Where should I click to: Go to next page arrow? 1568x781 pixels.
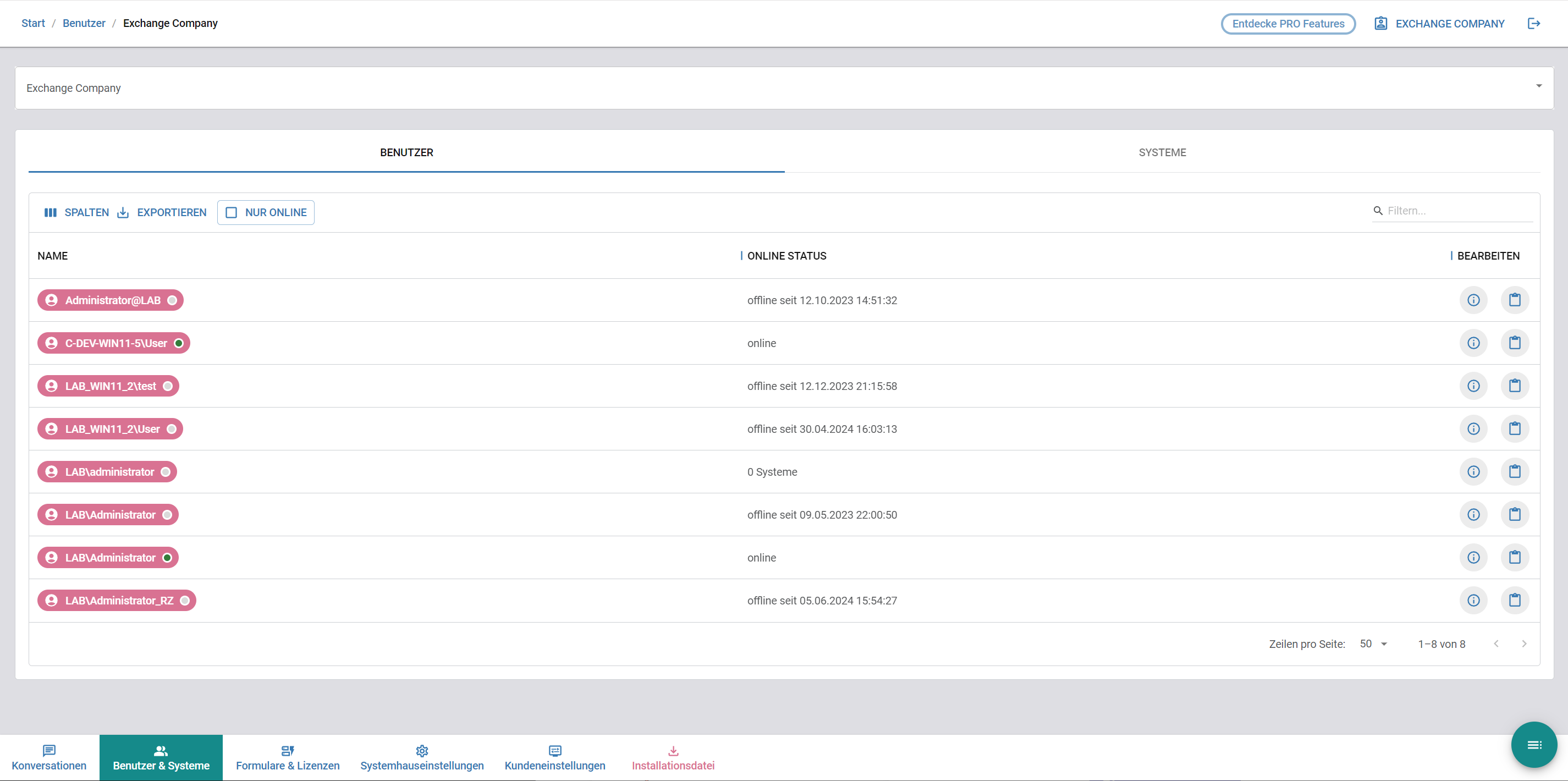pyautogui.click(x=1523, y=643)
